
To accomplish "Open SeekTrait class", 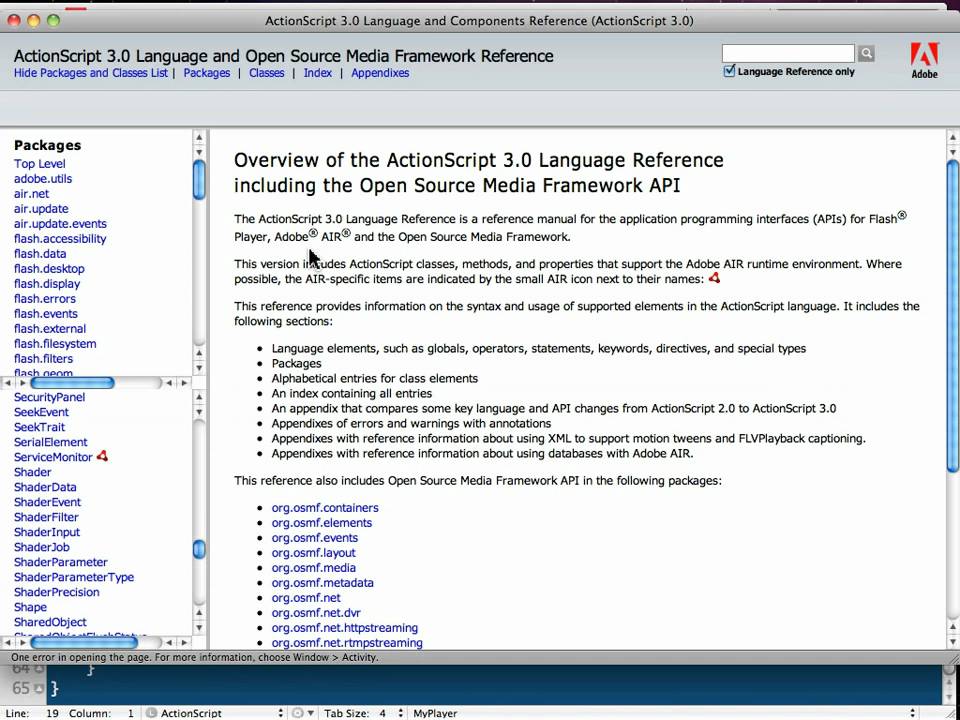I will (x=39, y=427).
